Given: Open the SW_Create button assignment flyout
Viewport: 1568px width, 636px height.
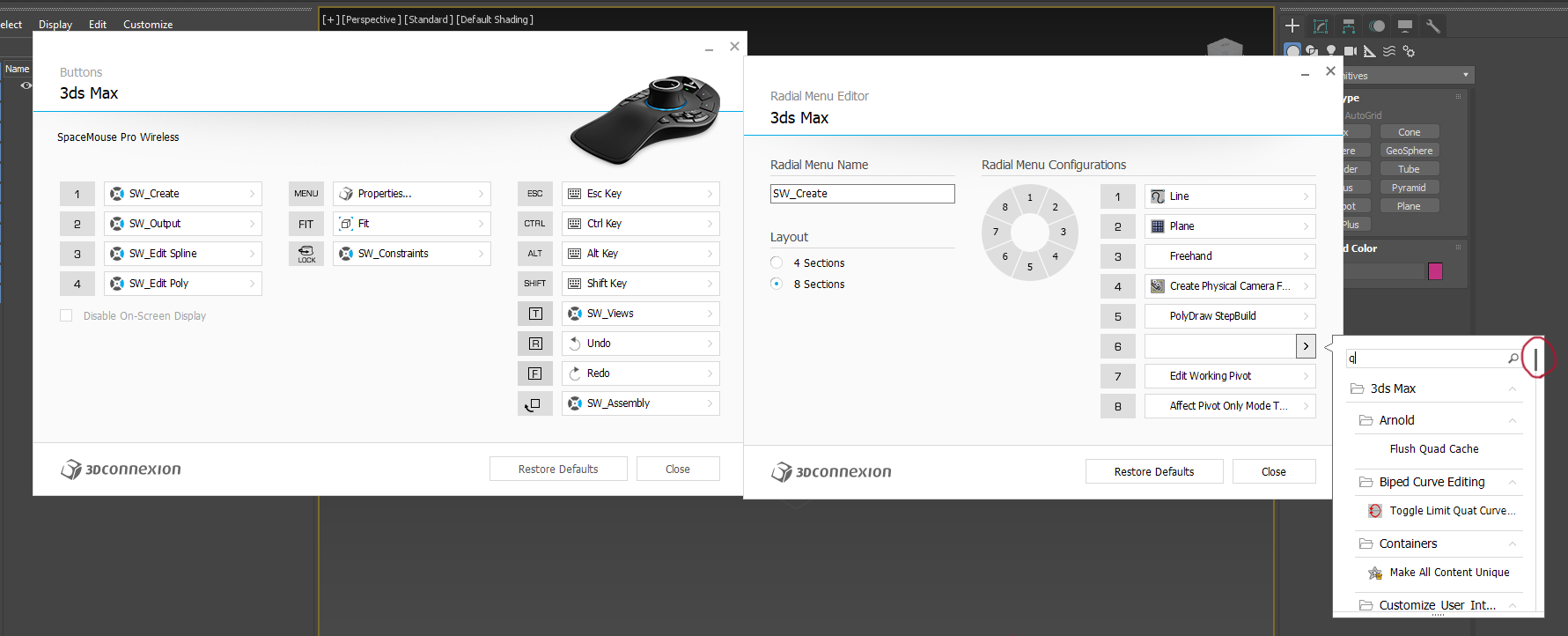Looking at the screenshot, I should tap(252, 194).
